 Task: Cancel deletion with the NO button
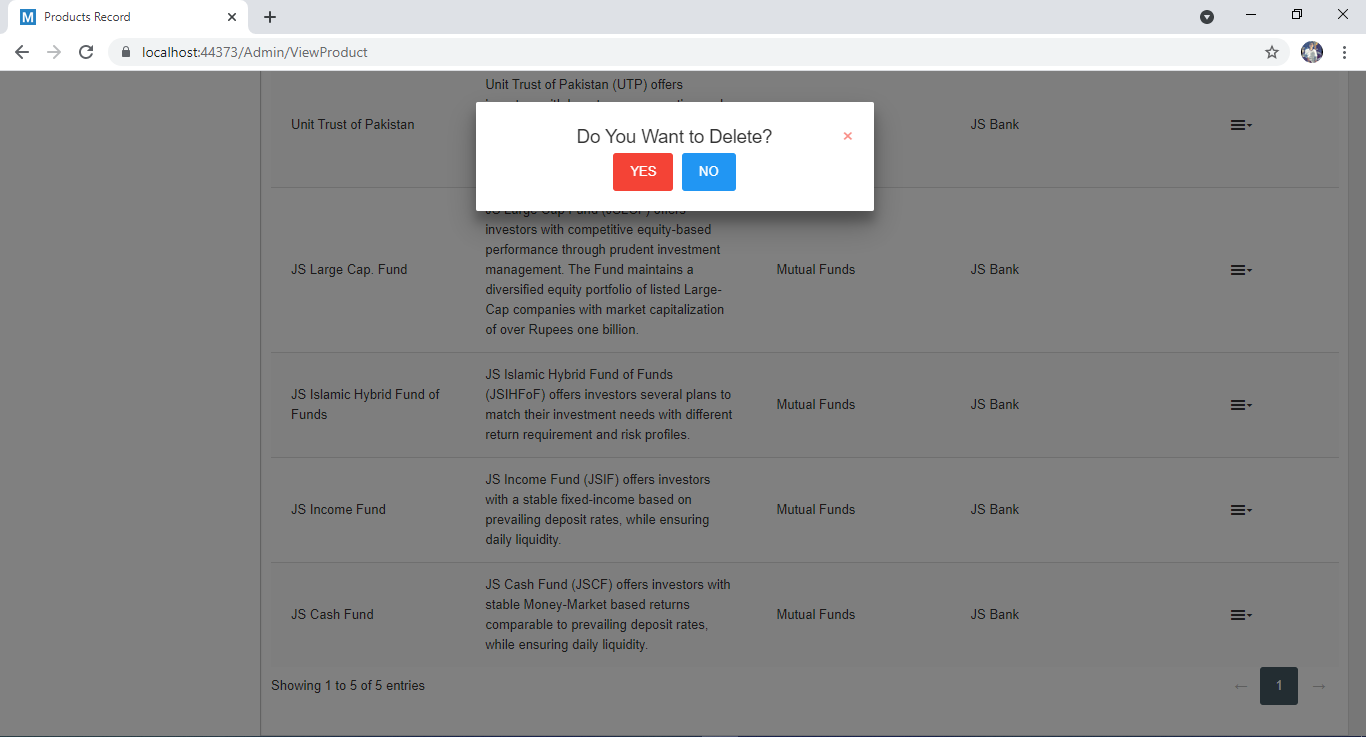tap(709, 172)
